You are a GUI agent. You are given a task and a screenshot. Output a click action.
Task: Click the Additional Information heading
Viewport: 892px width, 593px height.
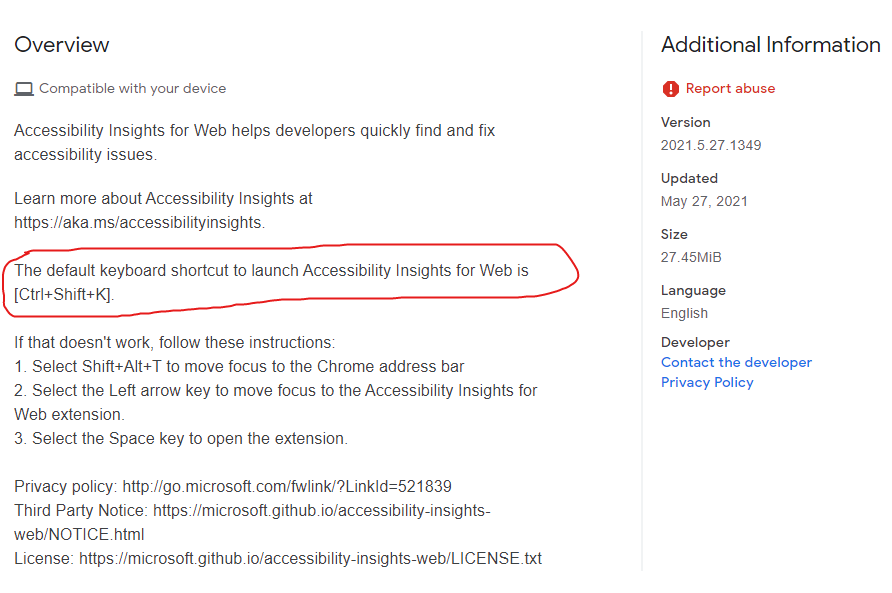click(x=770, y=45)
